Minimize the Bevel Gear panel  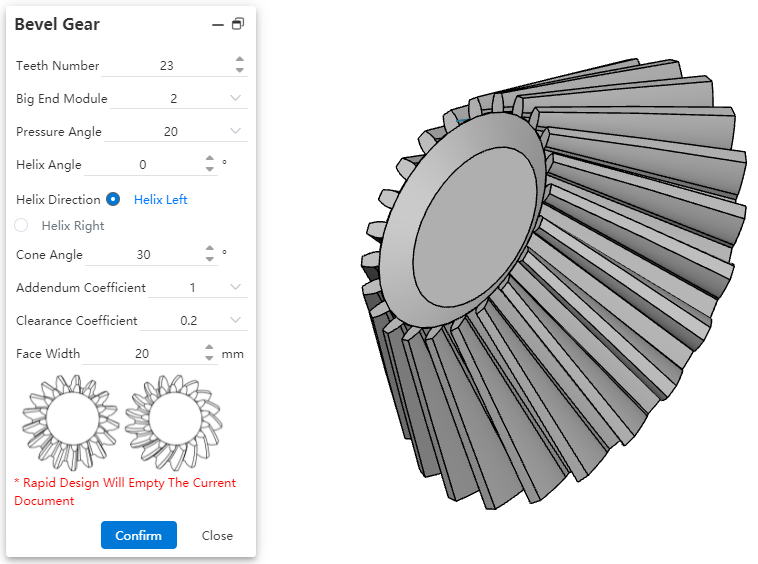coord(218,25)
